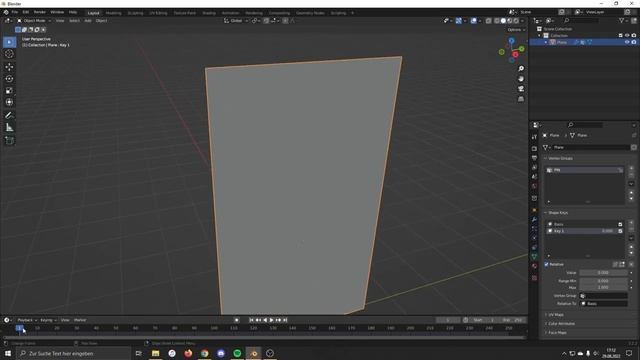
Task: Open the Texture properties checker tab
Action: [534, 278]
